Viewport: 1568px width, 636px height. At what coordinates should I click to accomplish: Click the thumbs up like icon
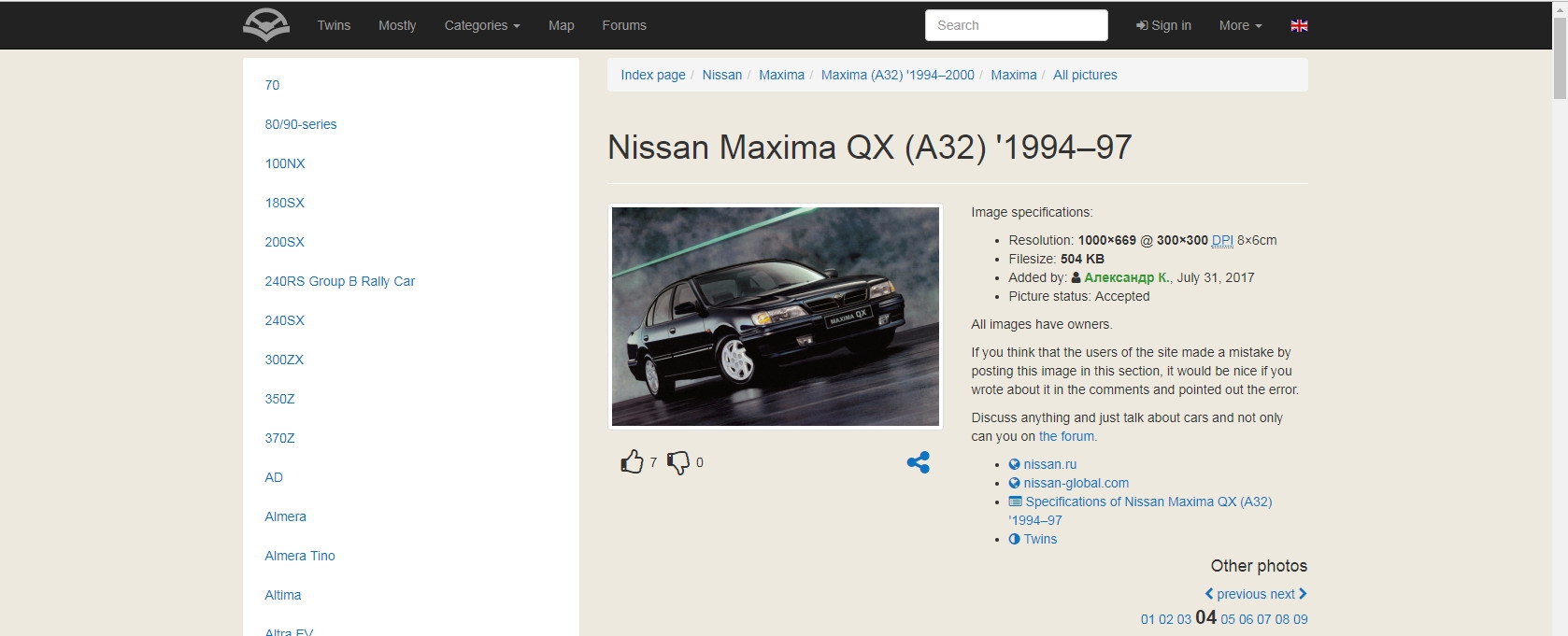[x=633, y=462]
